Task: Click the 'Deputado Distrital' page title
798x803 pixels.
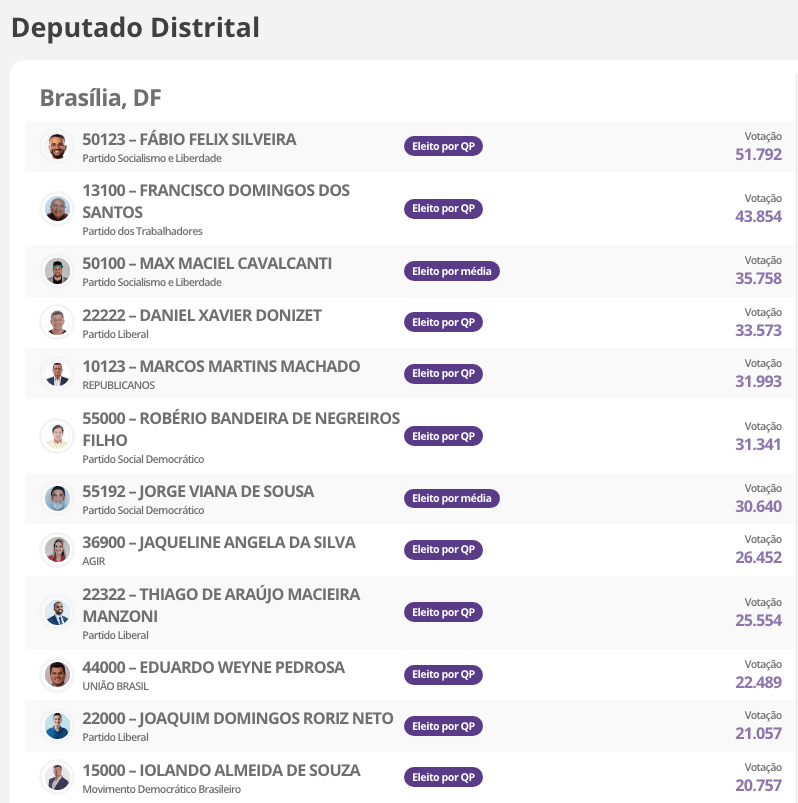Action: [x=135, y=28]
